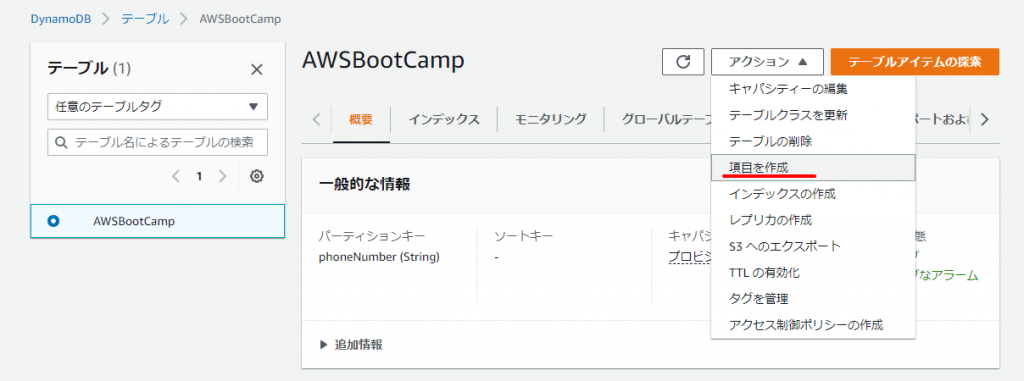Choose タグを管理 from menu
The height and width of the screenshot is (381, 1024).
pos(813,299)
